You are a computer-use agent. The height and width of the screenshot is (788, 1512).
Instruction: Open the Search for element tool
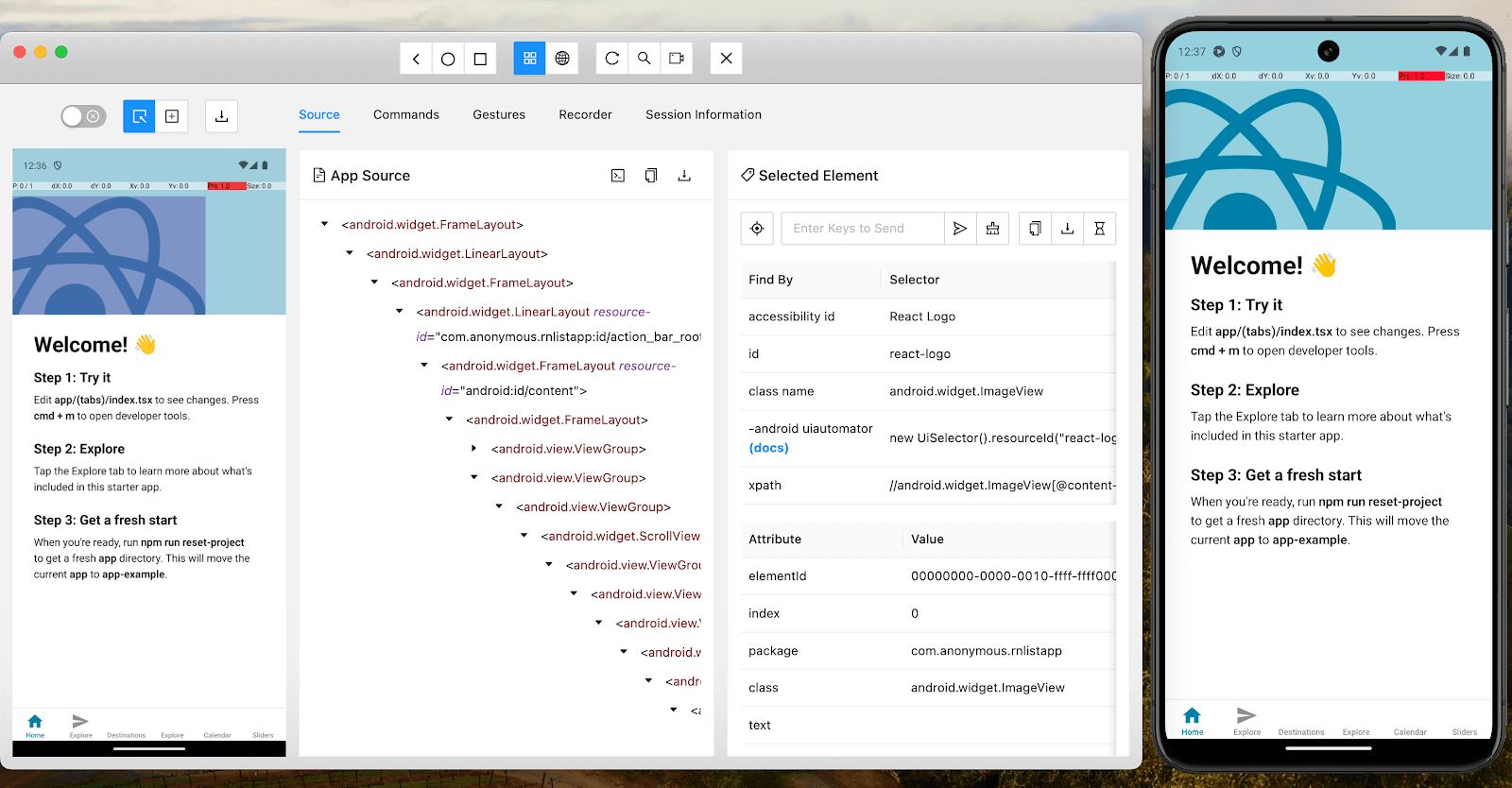click(644, 59)
